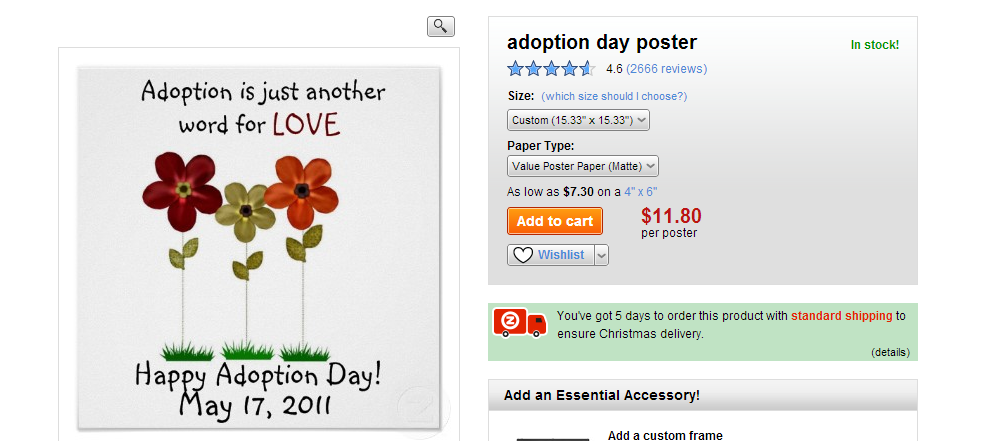Open the shipping details link
This screenshot has height=441, width=981.
[890, 352]
